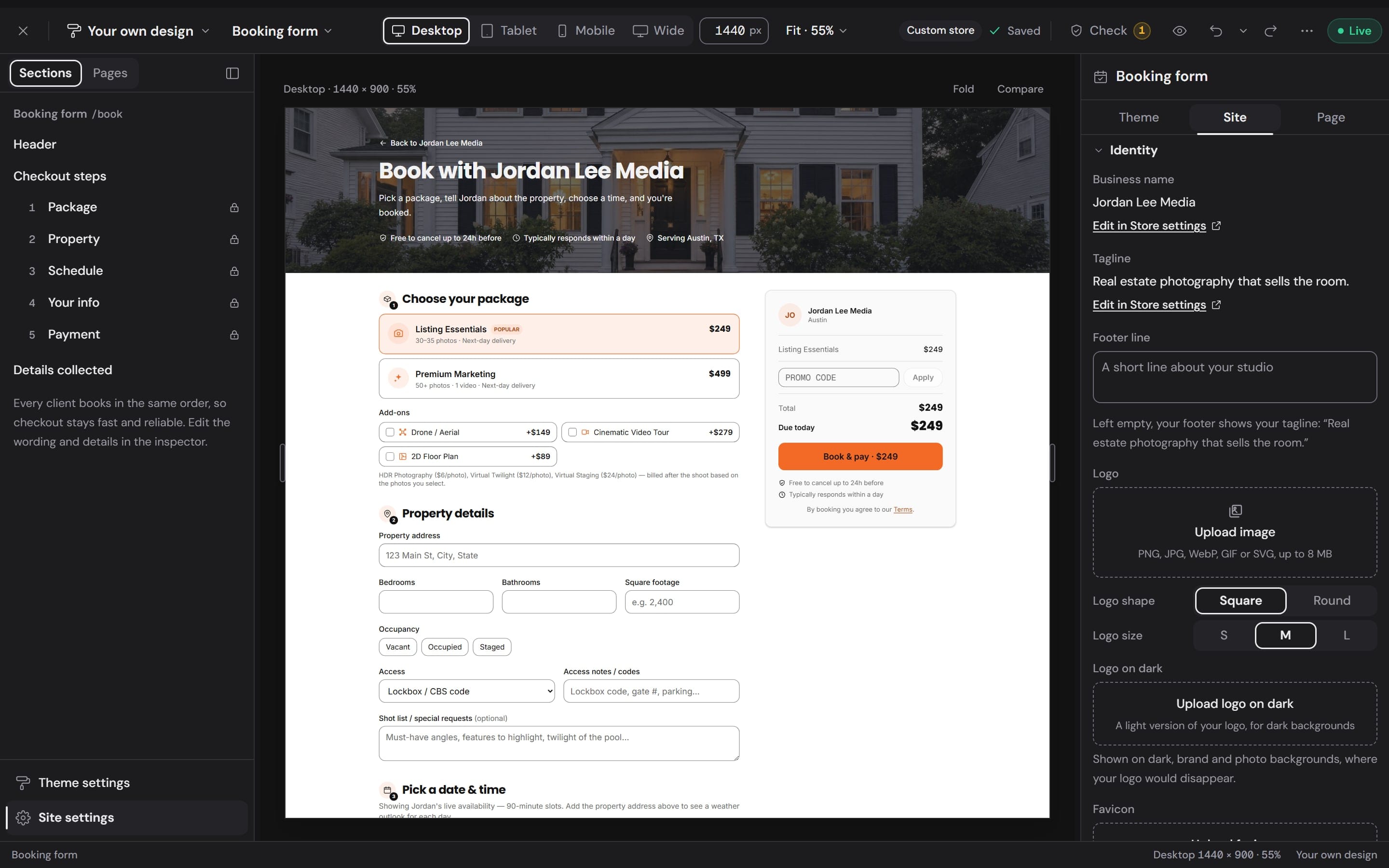Select logo size S

pyautogui.click(x=1224, y=636)
